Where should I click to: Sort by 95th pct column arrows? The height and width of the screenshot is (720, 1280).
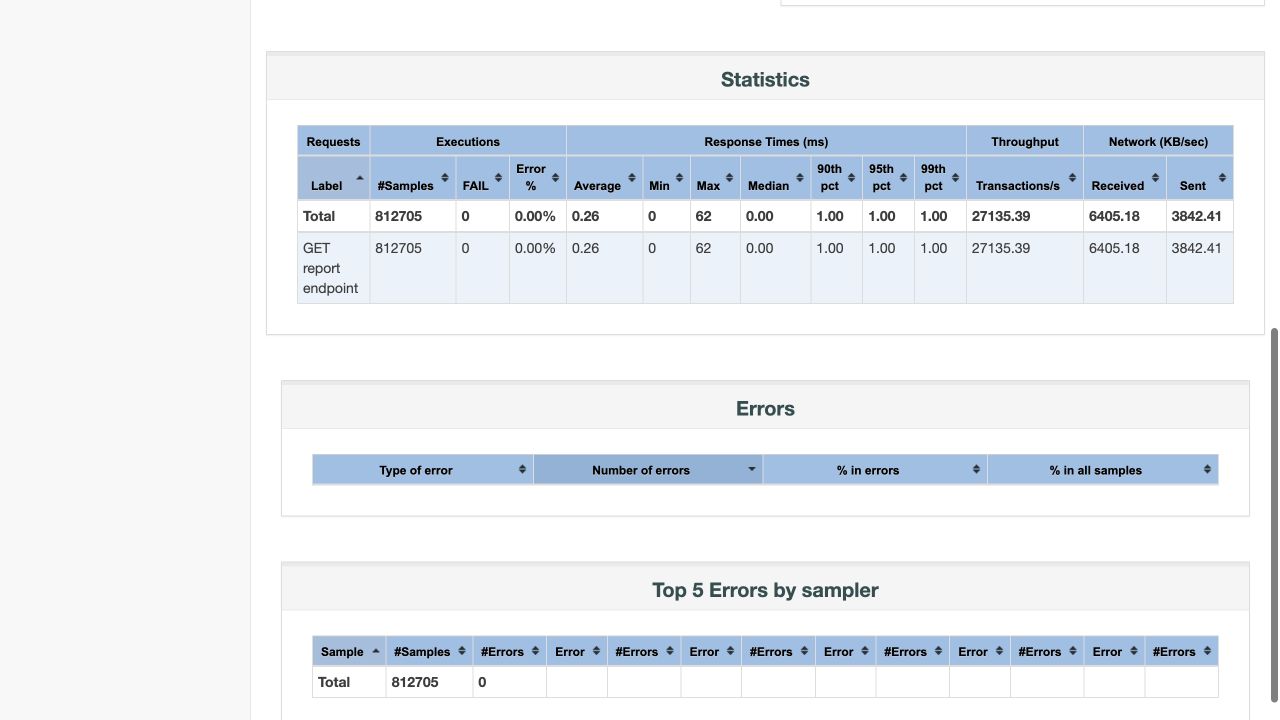pos(903,178)
